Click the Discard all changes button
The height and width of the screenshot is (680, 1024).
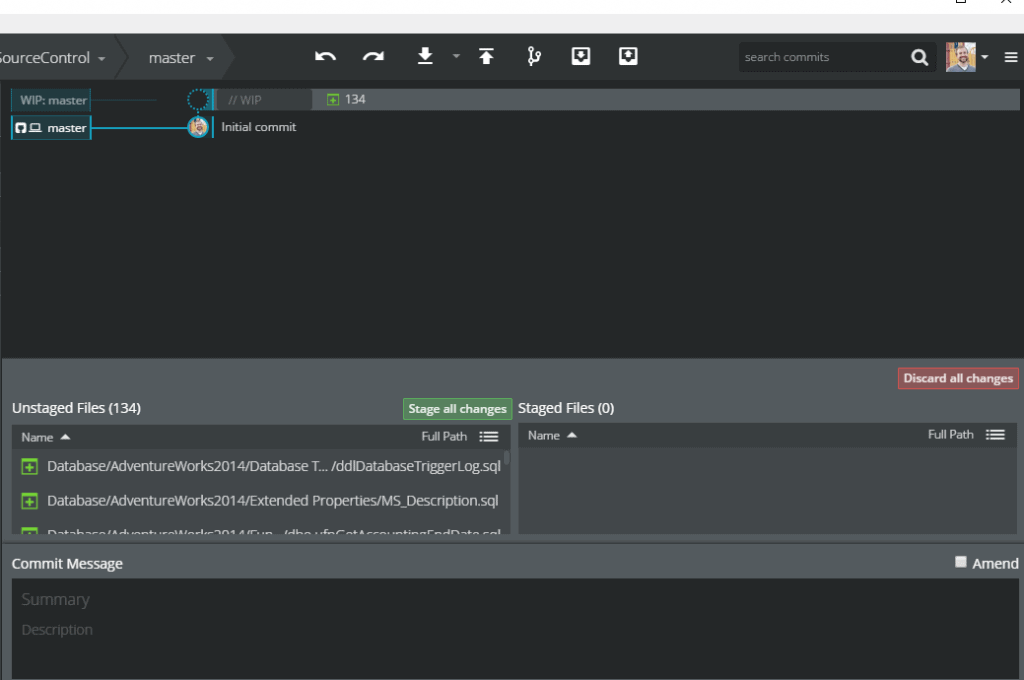click(957, 378)
